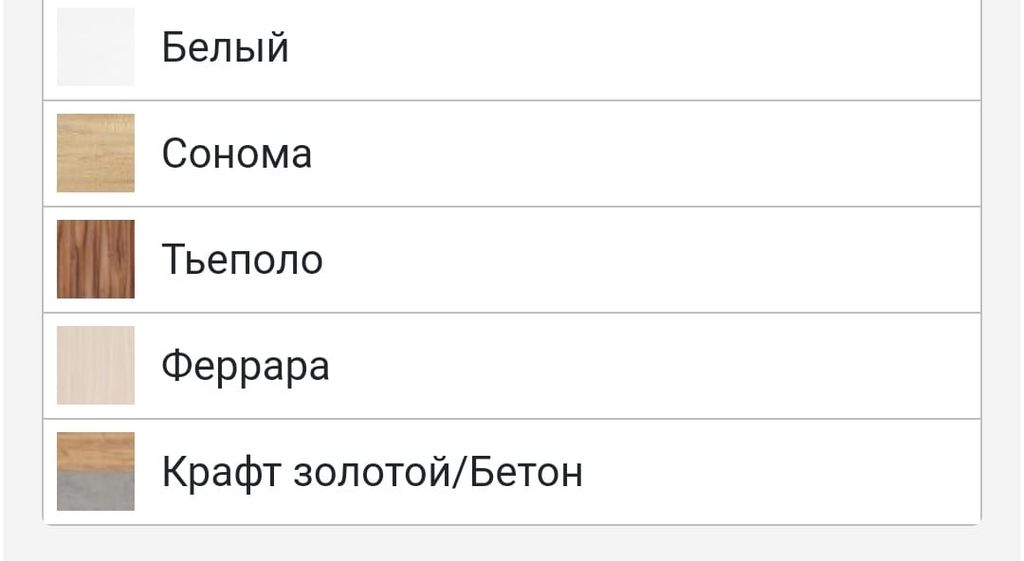The image size is (1024, 561).
Task: Pick the Тьеполо dark walnut swatch
Action: pyautogui.click(x=95, y=259)
